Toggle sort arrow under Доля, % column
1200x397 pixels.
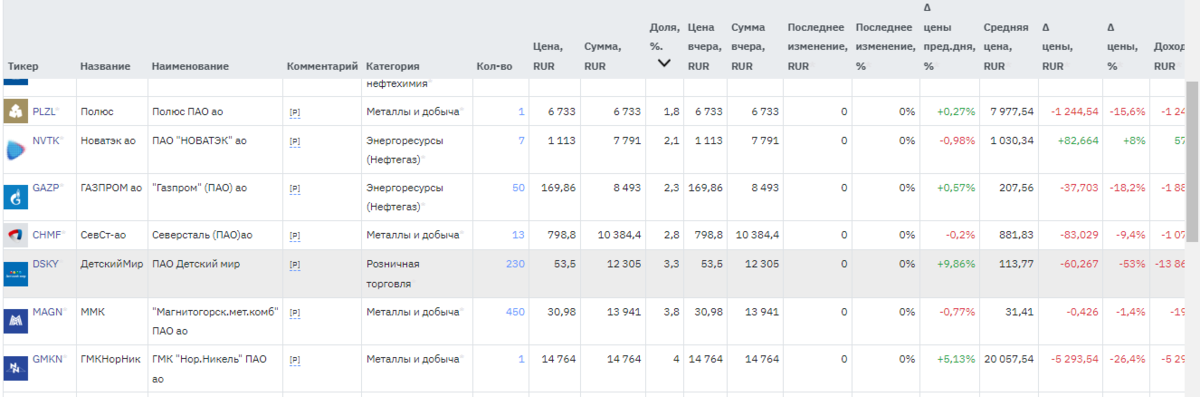663,63
